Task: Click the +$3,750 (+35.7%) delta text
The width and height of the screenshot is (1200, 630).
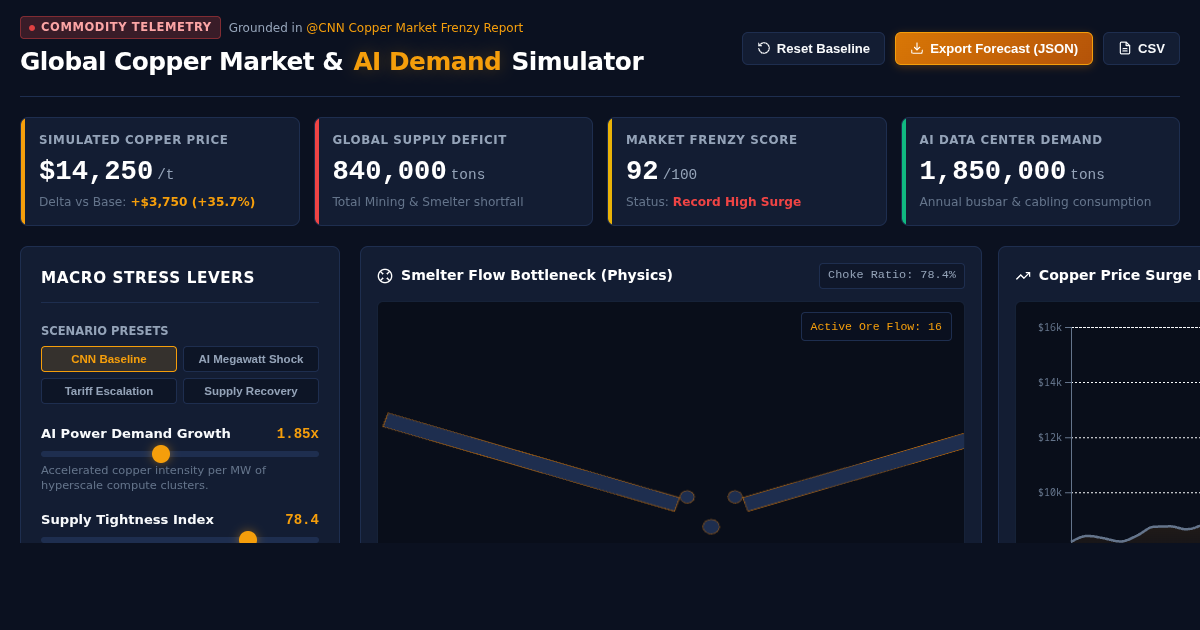Action: click(x=193, y=202)
